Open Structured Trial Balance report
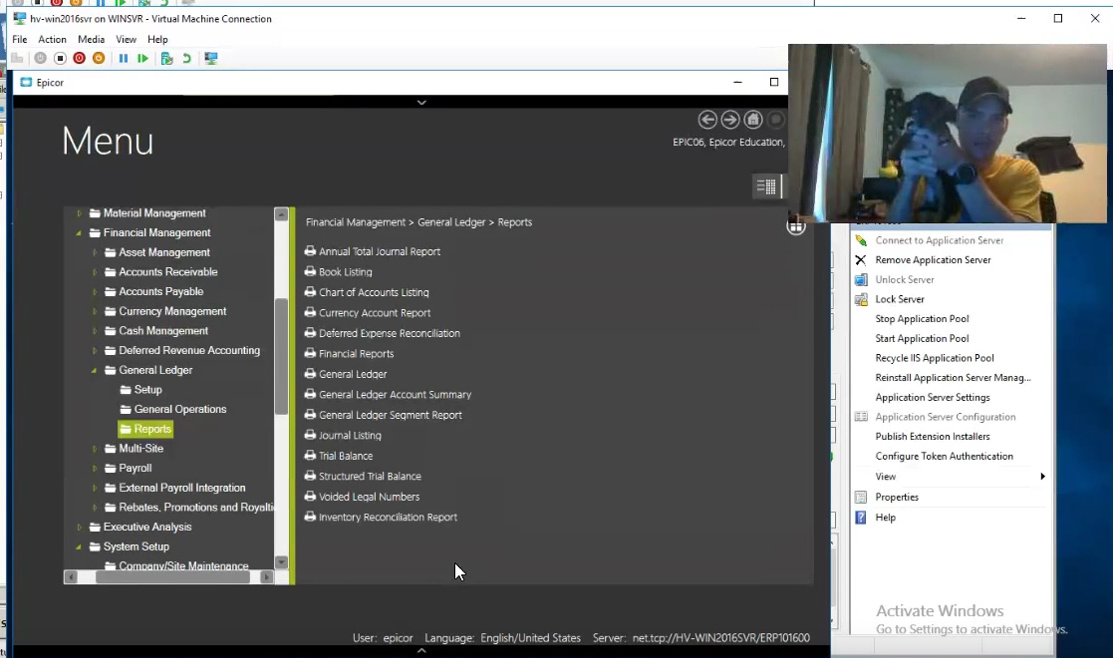This screenshot has width=1113, height=658. 370,476
